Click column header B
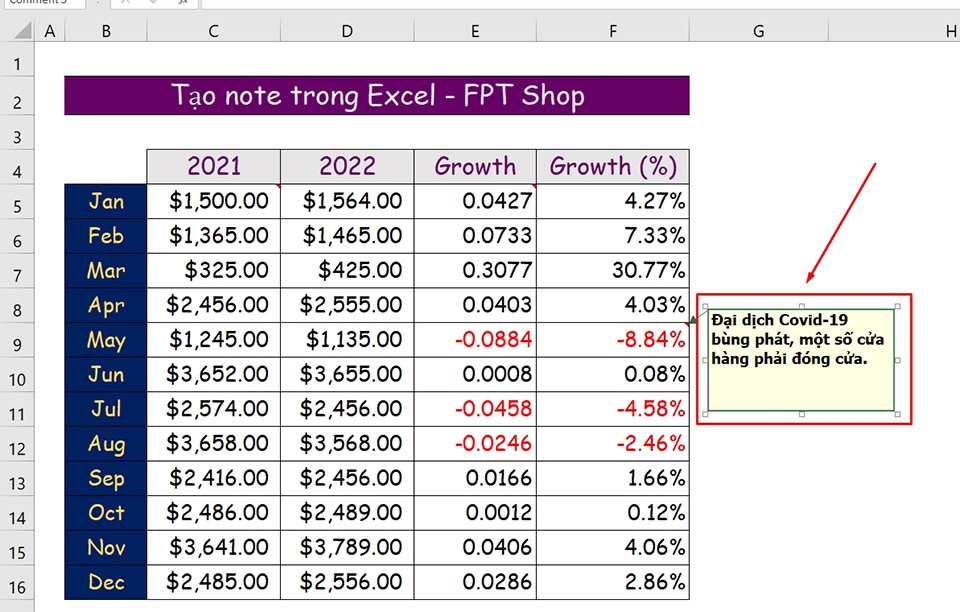Viewport: 960px width, 612px height. coord(105,30)
